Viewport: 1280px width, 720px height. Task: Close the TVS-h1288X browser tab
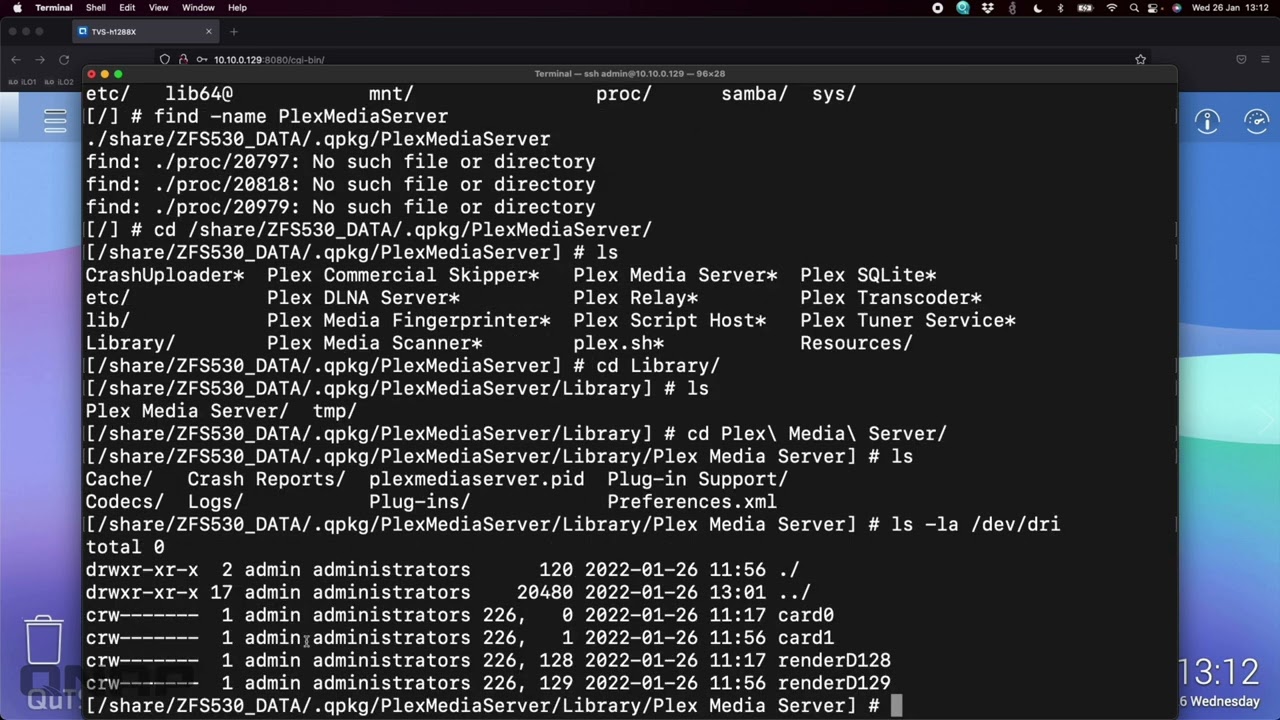209,32
